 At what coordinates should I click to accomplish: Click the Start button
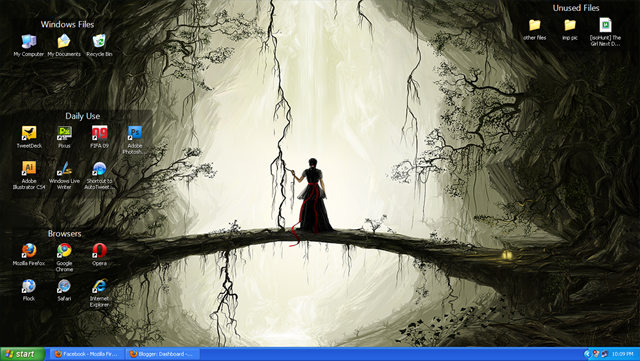click(22, 354)
